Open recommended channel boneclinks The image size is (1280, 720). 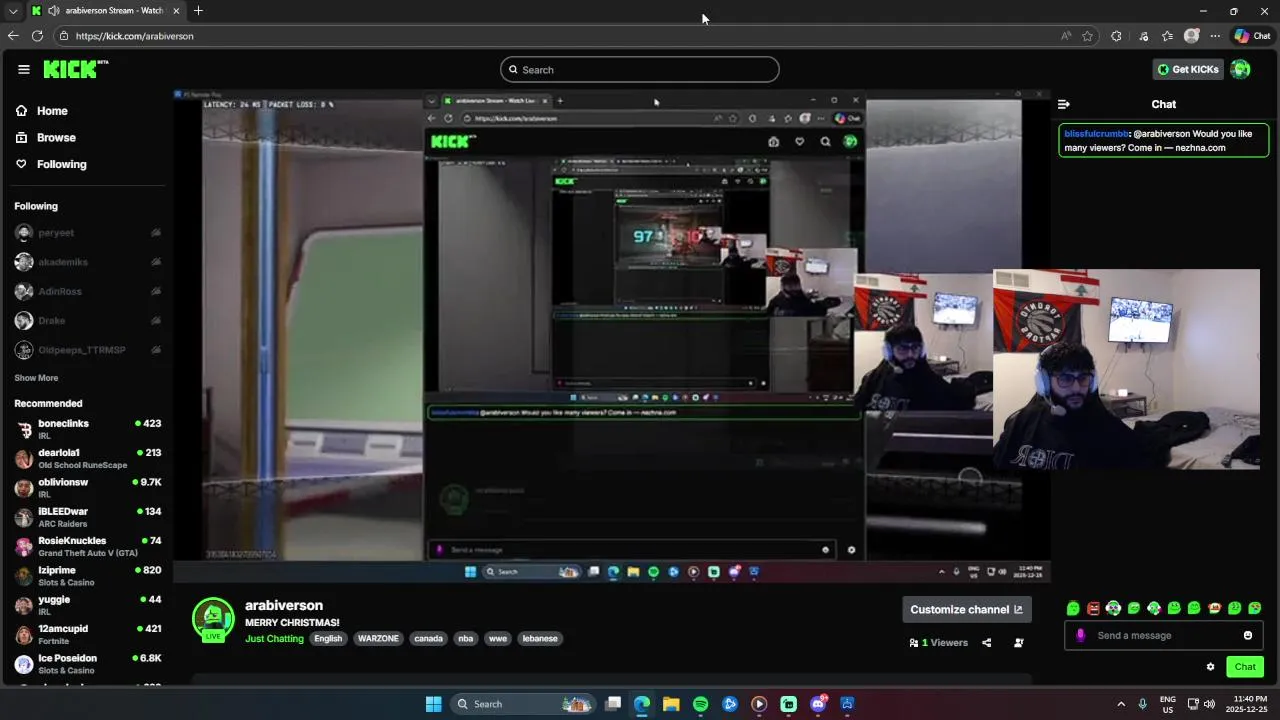(87, 429)
